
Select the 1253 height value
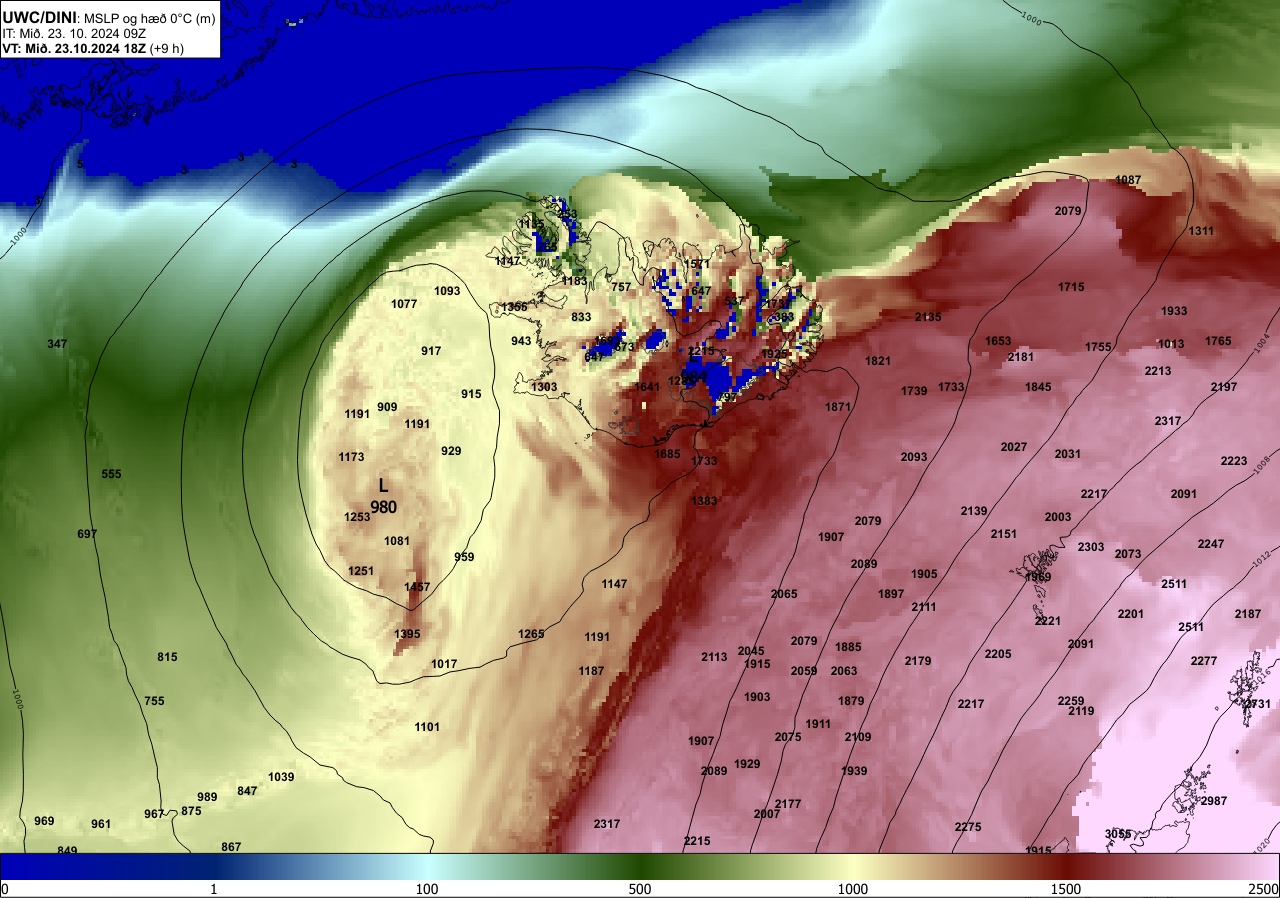point(357,517)
